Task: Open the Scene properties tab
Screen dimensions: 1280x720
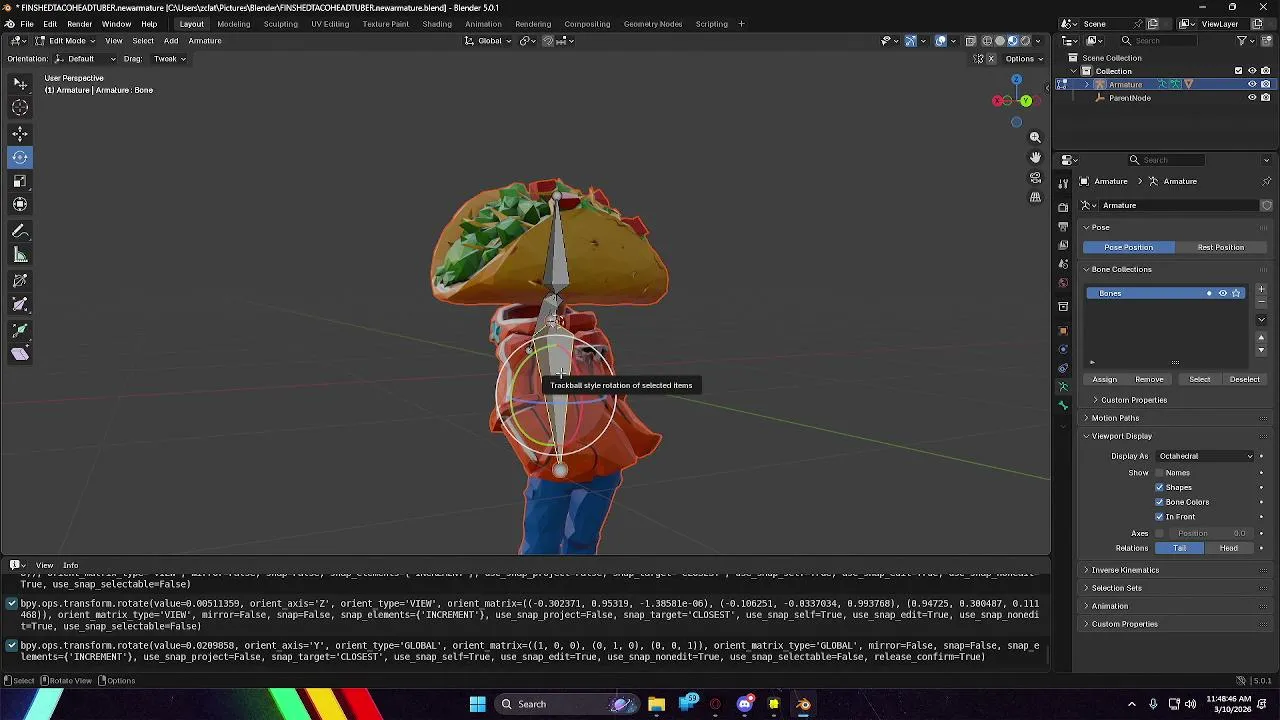Action: 1063,263
